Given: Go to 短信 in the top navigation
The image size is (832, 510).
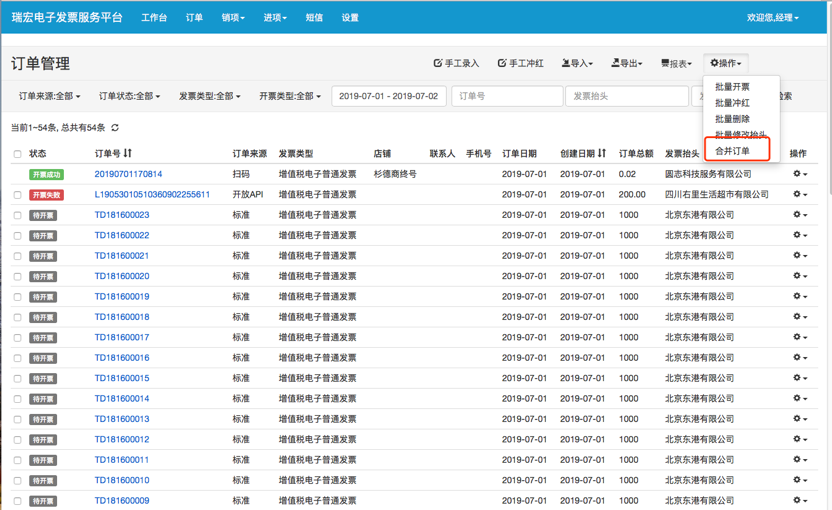Looking at the screenshot, I should tap(314, 18).
